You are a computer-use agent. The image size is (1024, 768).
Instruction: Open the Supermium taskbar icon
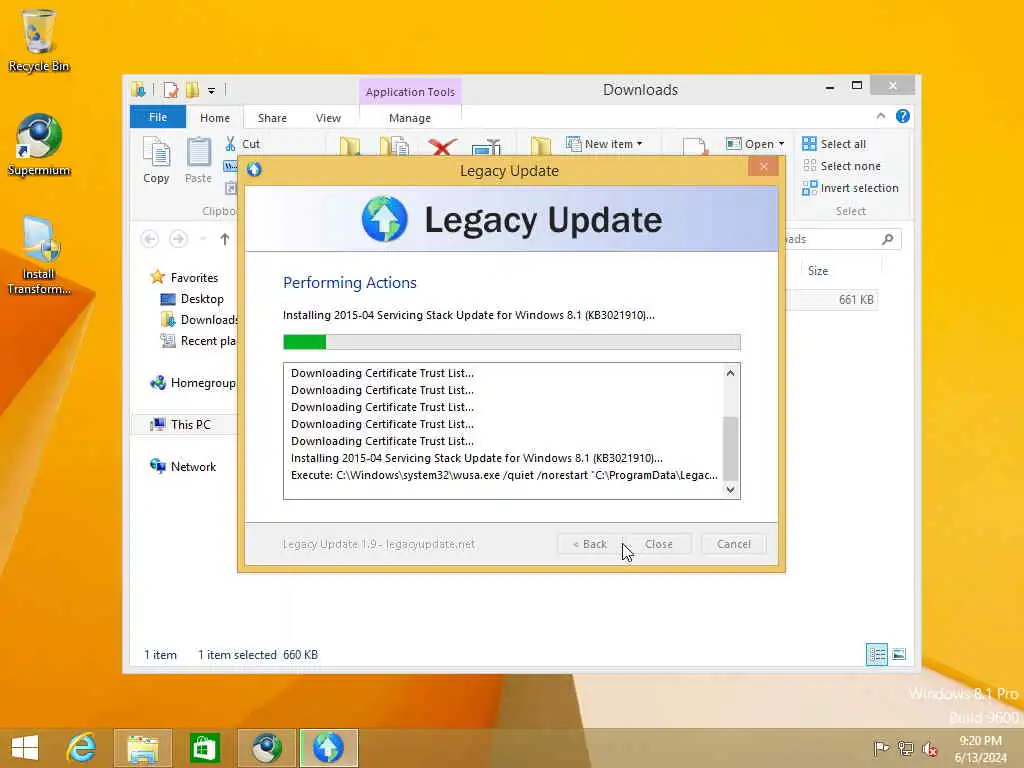(x=266, y=748)
